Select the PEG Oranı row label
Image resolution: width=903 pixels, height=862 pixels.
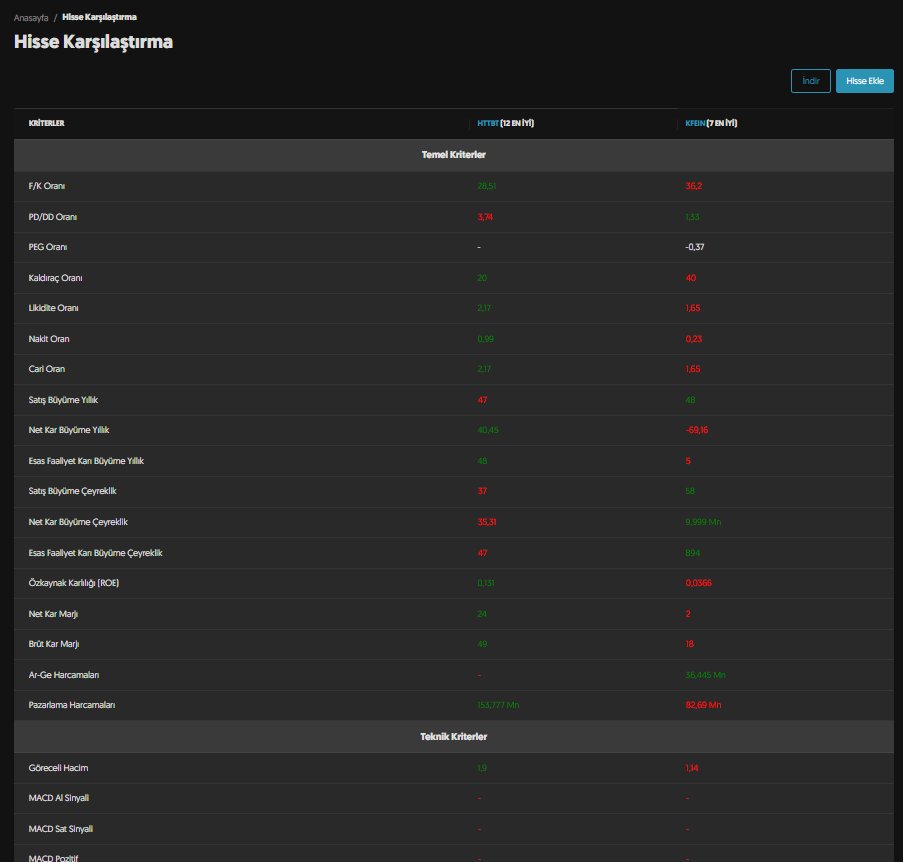pos(48,247)
